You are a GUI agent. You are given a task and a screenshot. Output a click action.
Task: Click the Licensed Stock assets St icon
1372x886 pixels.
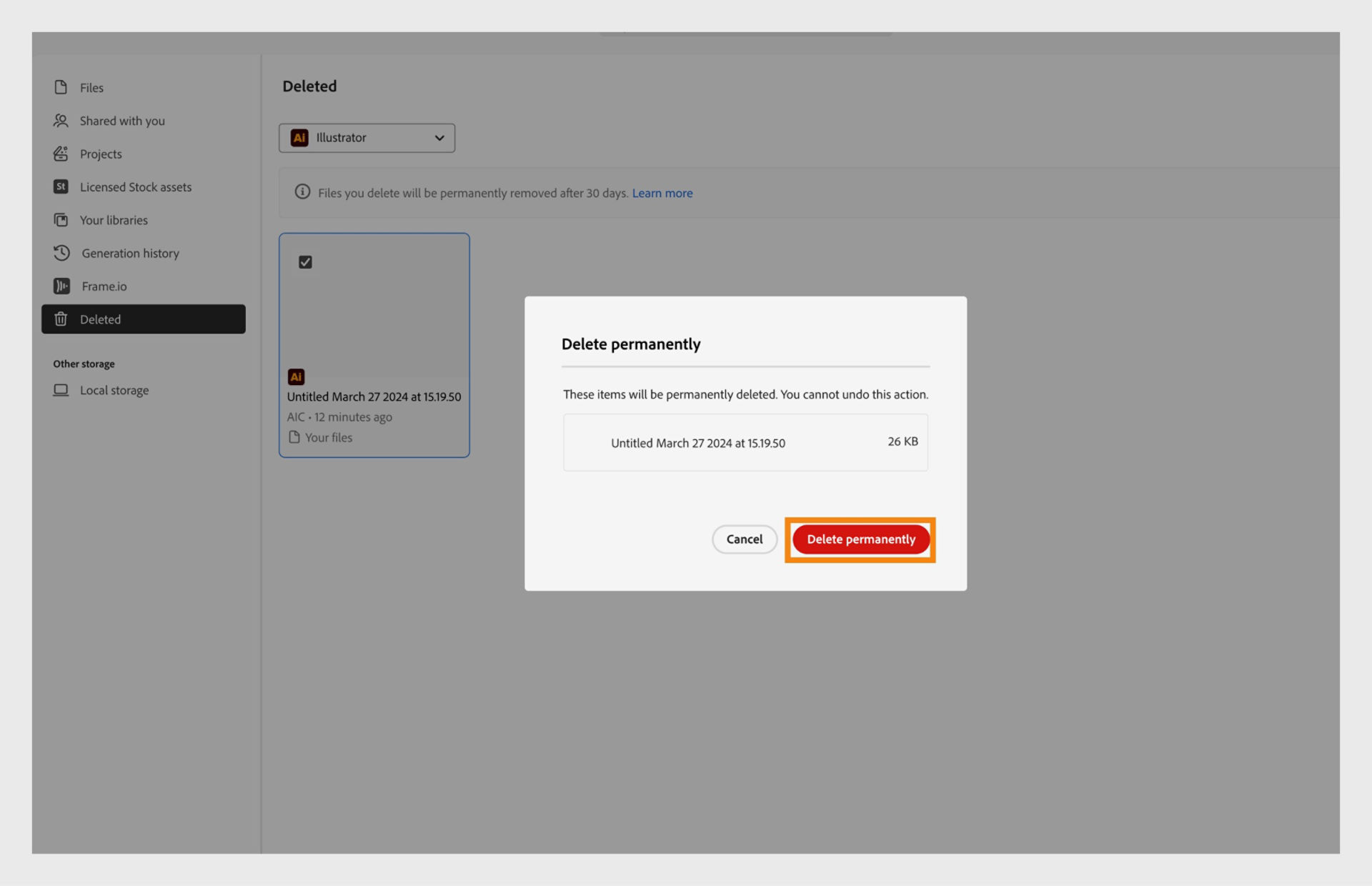(61, 186)
